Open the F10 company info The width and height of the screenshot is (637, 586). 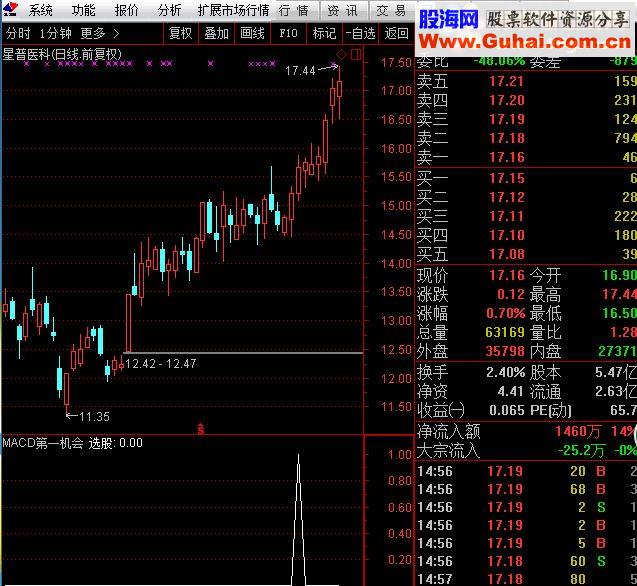[288, 33]
